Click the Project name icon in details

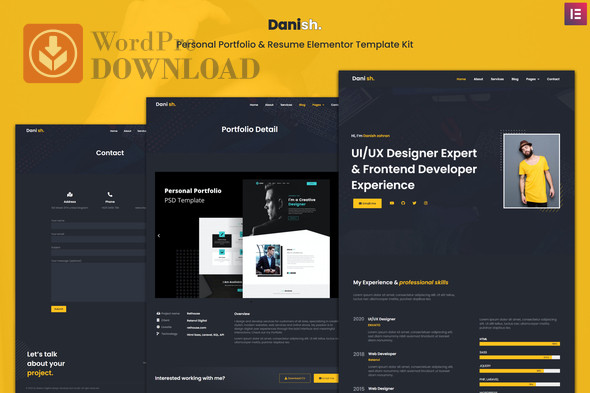point(158,313)
